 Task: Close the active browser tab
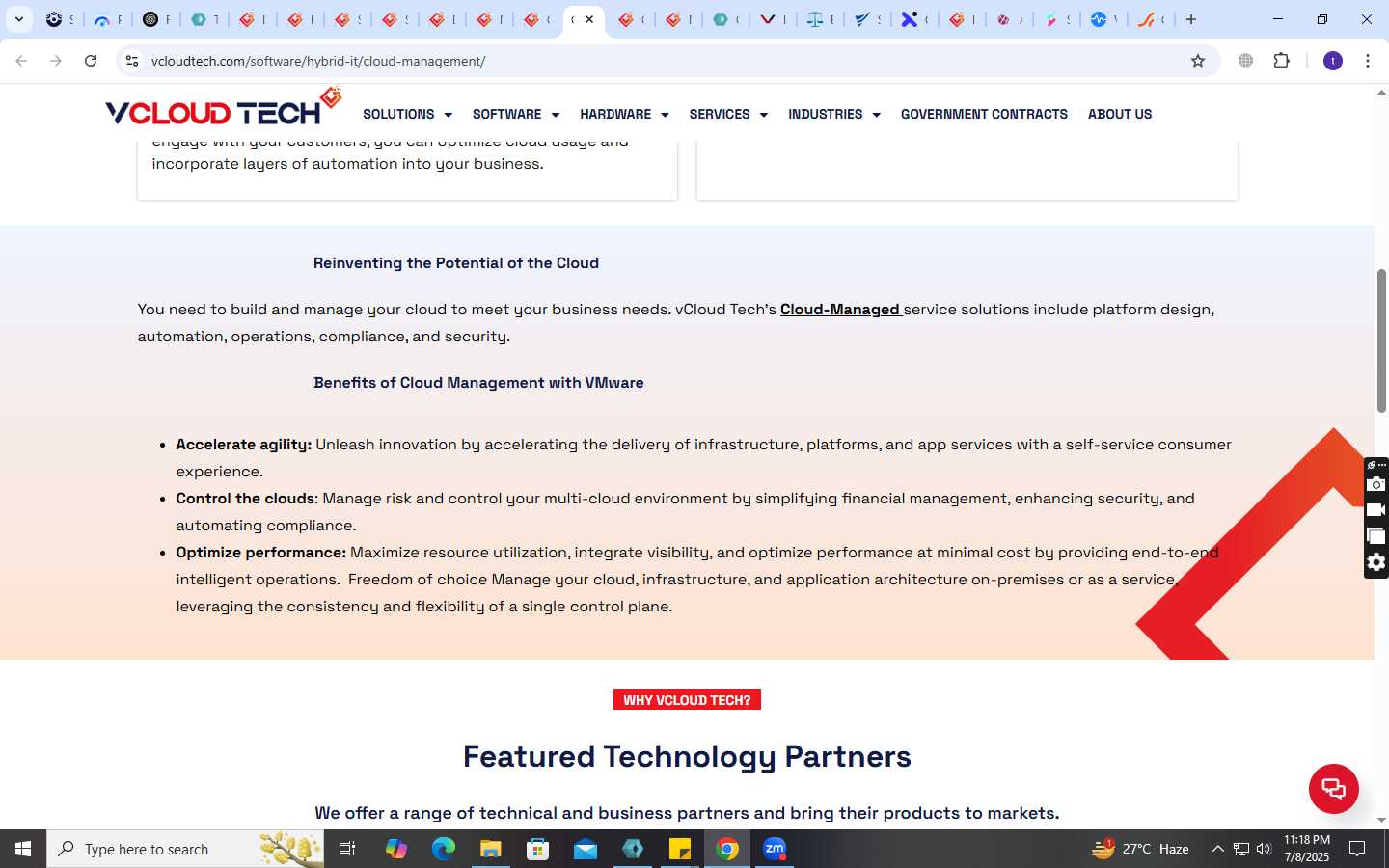[x=589, y=19]
